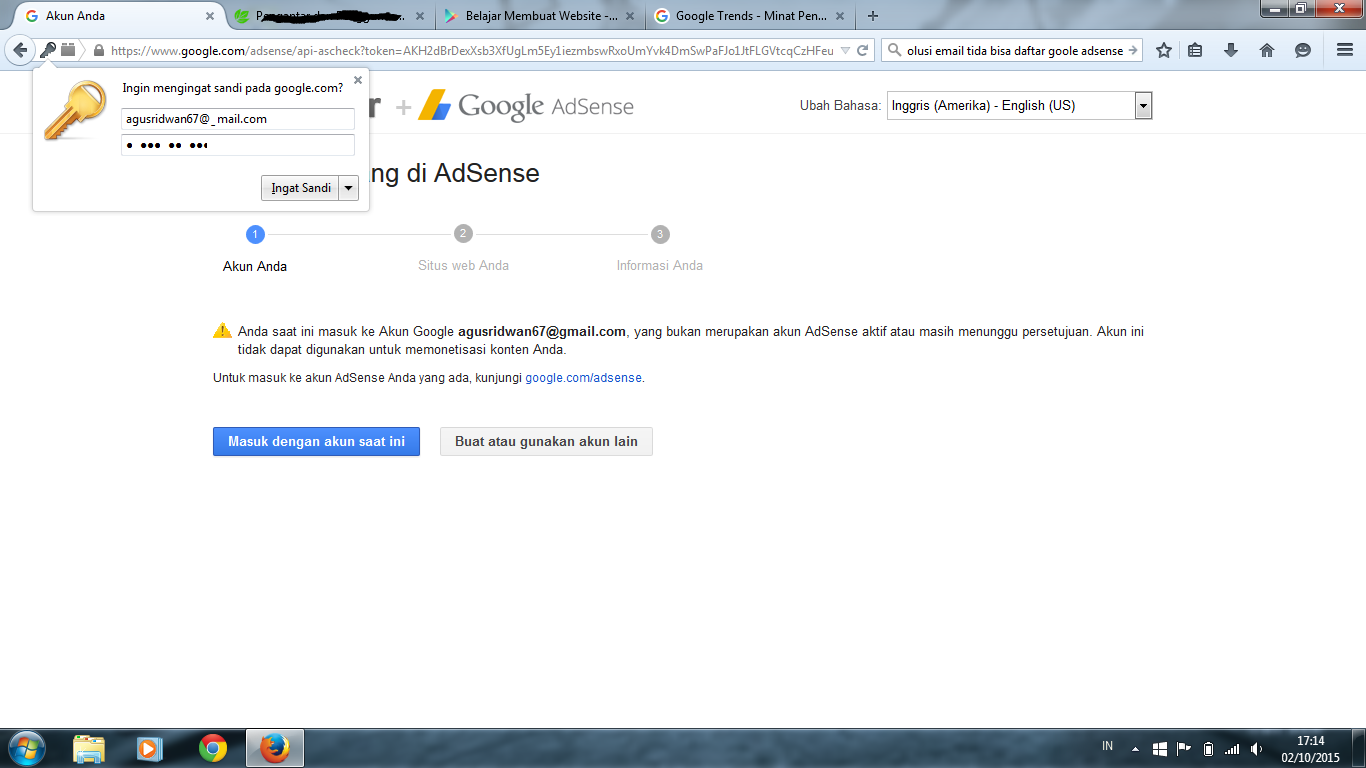The width and height of the screenshot is (1366, 768).
Task: Open the Windows Start menu
Action: coord(26,748)
